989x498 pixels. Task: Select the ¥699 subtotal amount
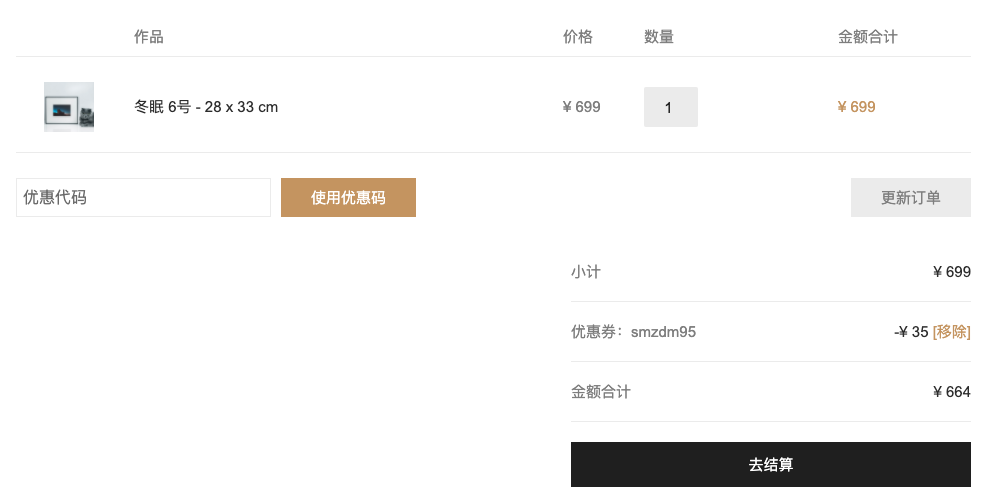(x=952, y=272)
